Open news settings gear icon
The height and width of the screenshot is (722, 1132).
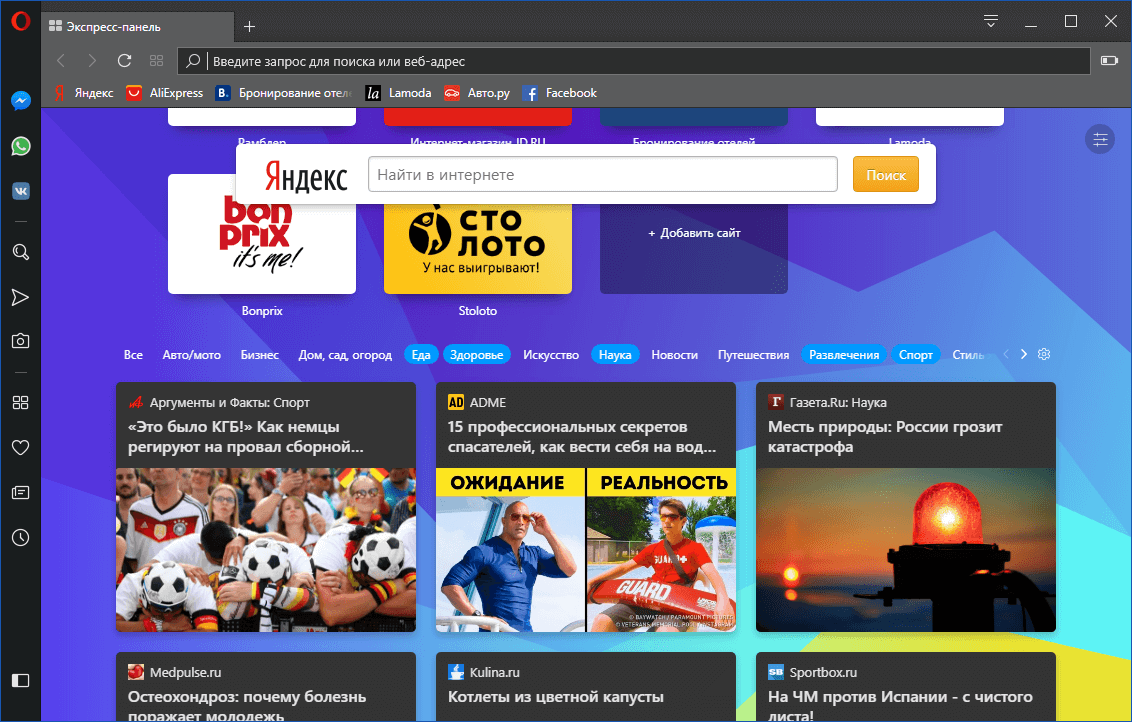coord(1044,355)
